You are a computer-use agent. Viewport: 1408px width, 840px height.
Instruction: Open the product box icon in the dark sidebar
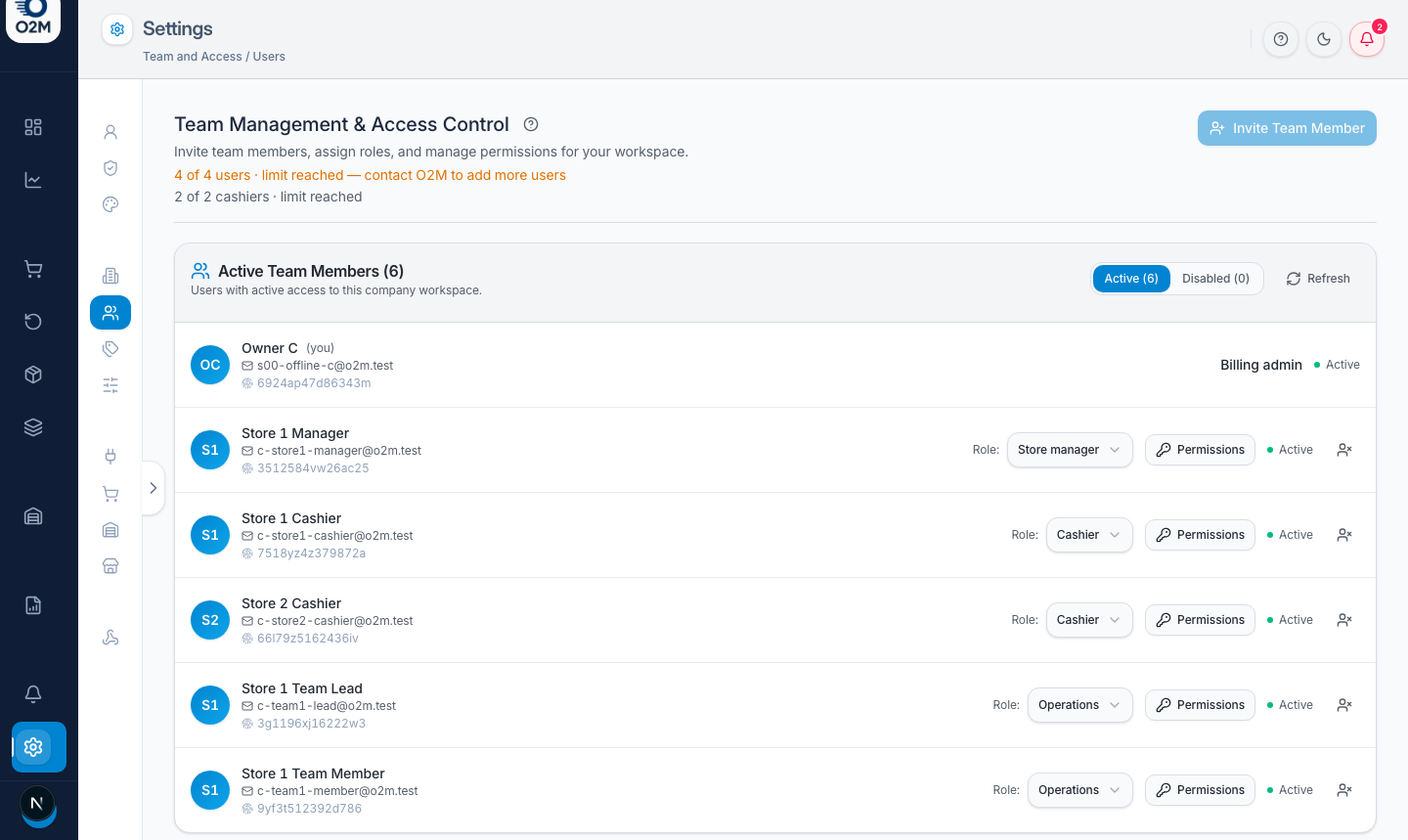[33, 375]
